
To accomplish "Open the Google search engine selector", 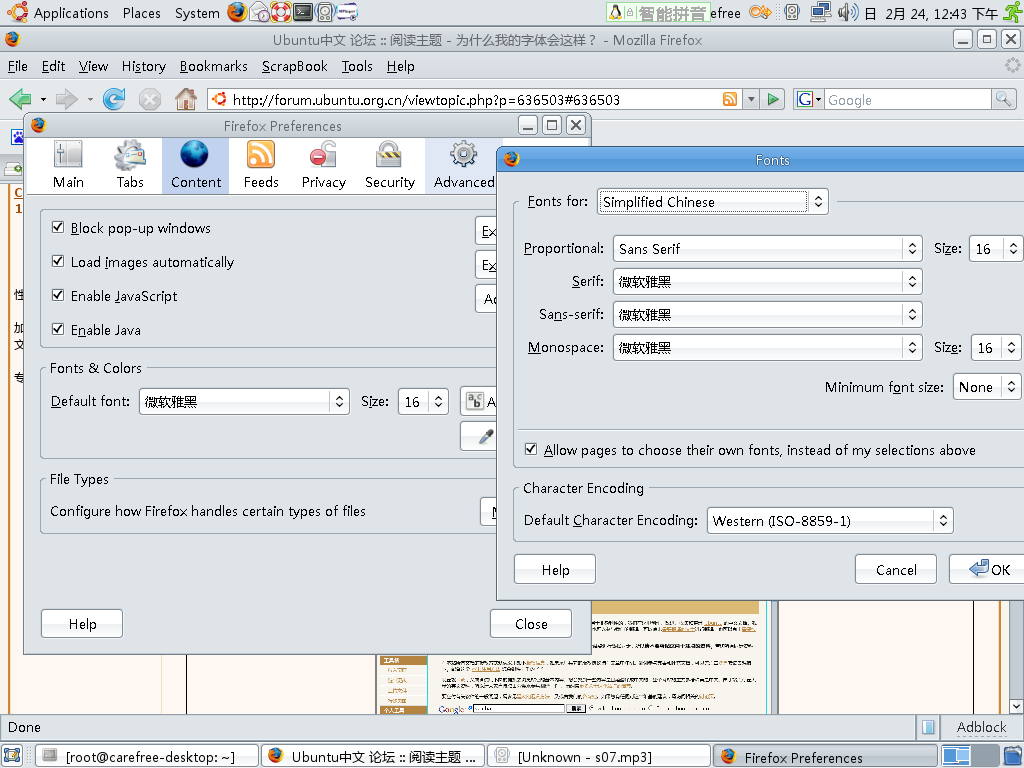I will [808, 99].
